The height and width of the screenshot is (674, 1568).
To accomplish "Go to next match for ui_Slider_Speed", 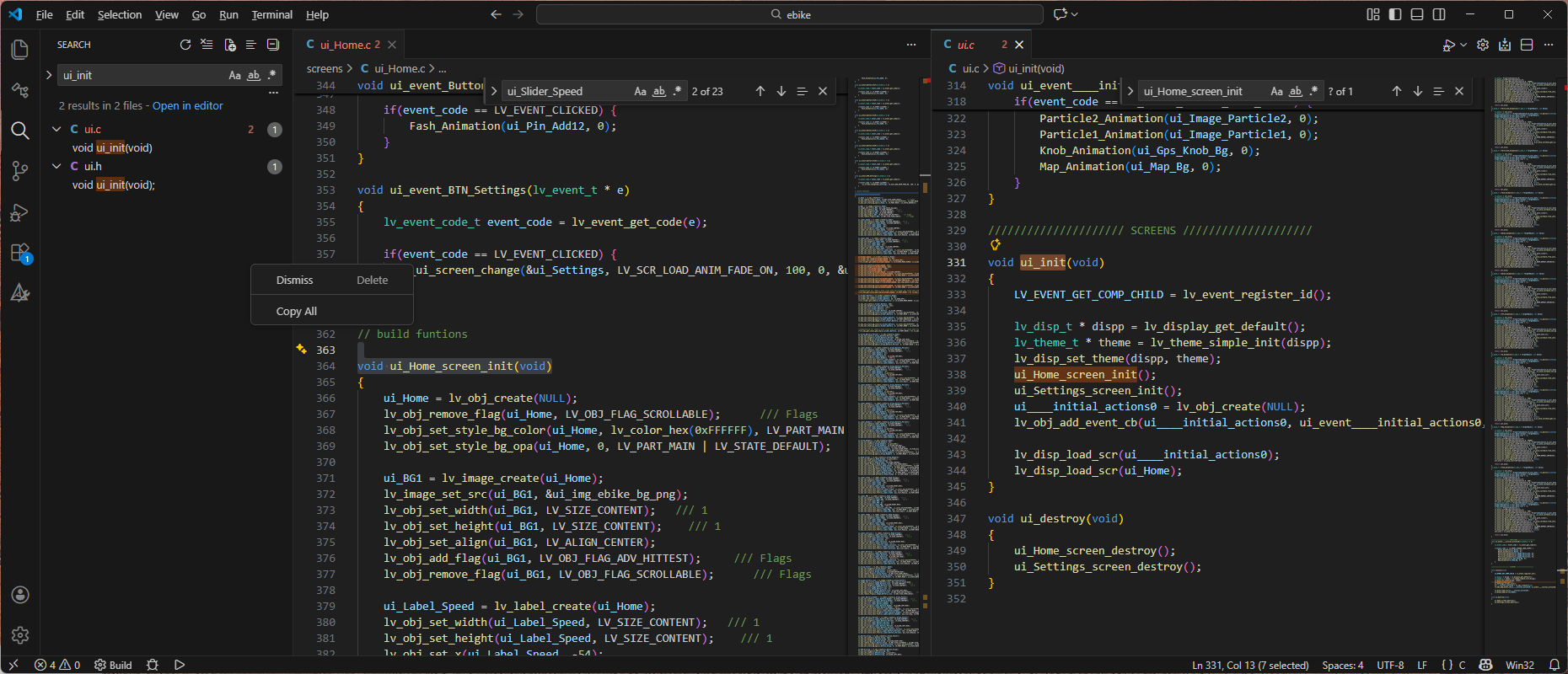I will pos(781,91).
